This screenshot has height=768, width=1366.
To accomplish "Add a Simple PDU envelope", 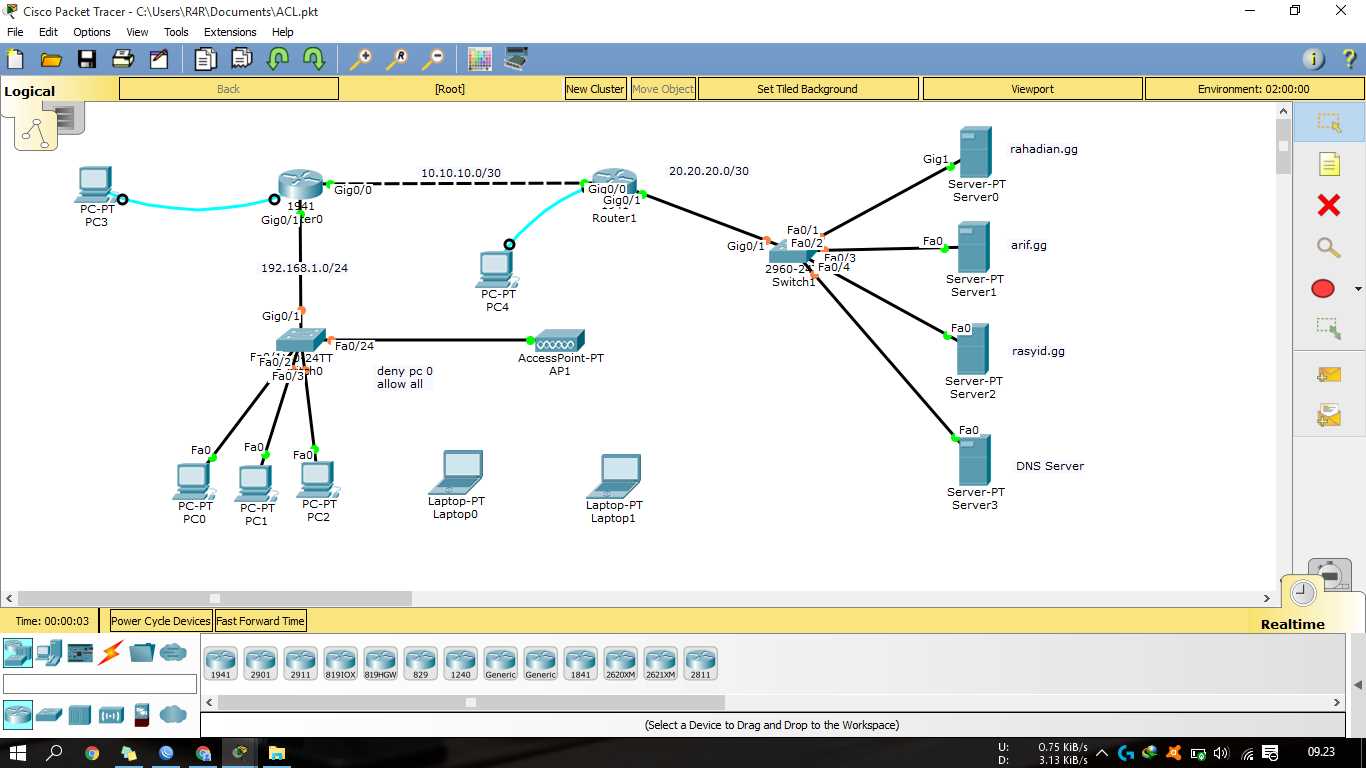I will pos(1328,375).
